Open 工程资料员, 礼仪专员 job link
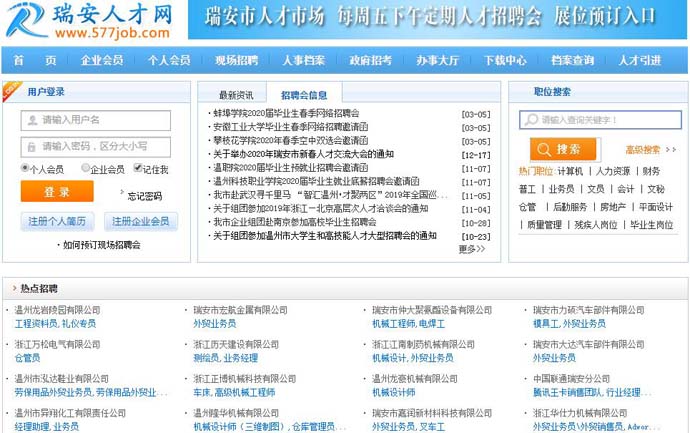The height and width of the screenshot is (433, 690). coord(55,324)
